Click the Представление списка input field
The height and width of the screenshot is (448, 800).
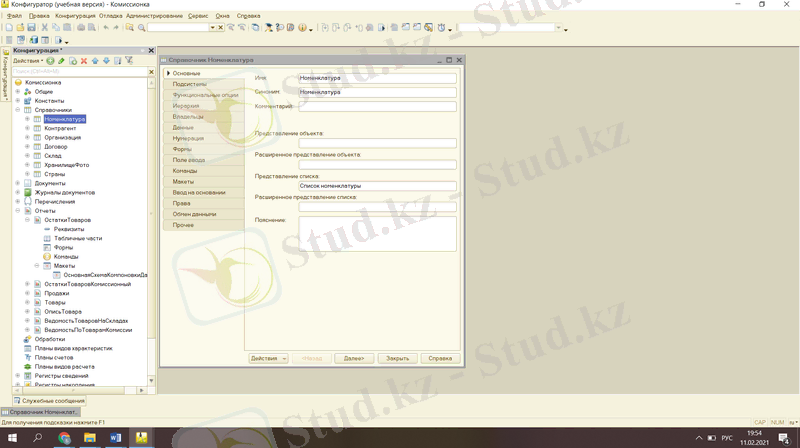(378, 186)
